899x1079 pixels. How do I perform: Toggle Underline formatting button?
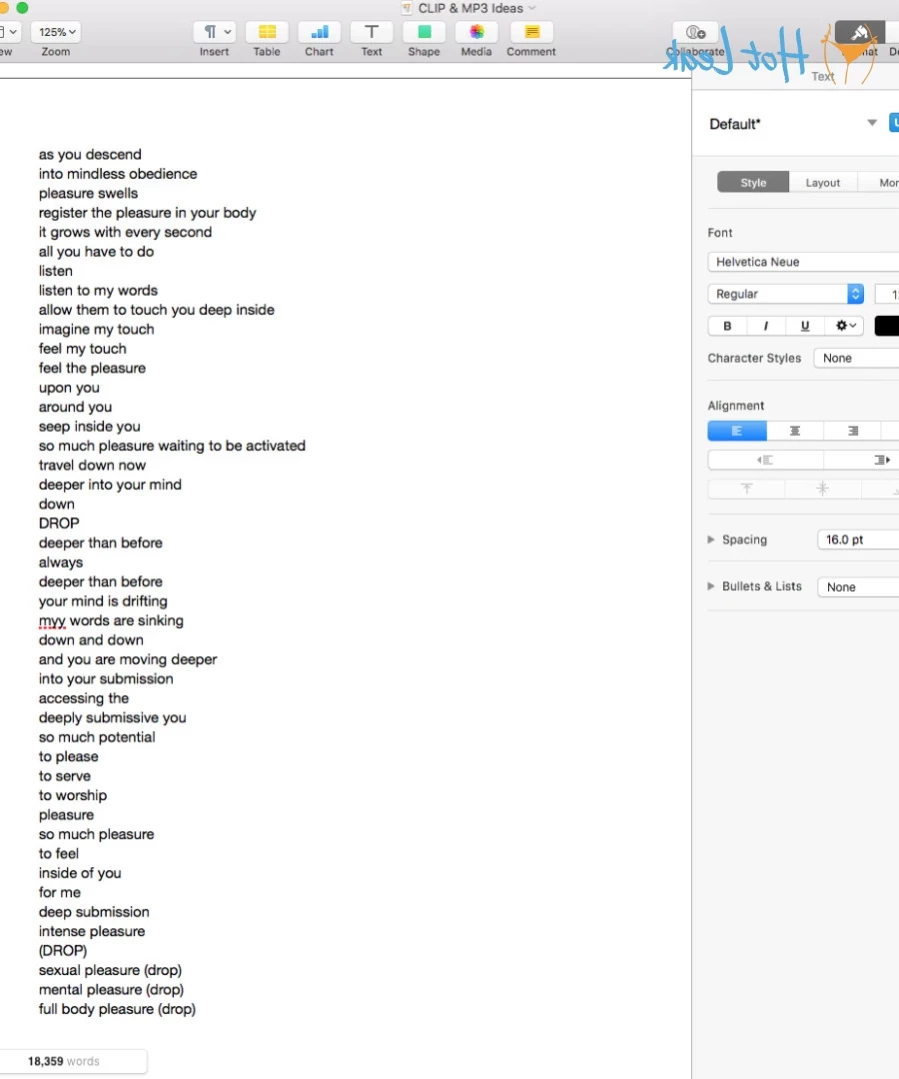click(805, 326)
